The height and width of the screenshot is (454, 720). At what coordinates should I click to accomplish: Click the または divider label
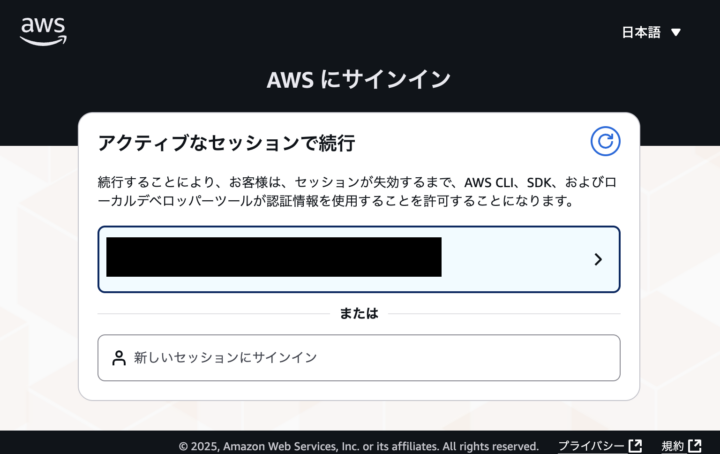[x=359, y=313]
